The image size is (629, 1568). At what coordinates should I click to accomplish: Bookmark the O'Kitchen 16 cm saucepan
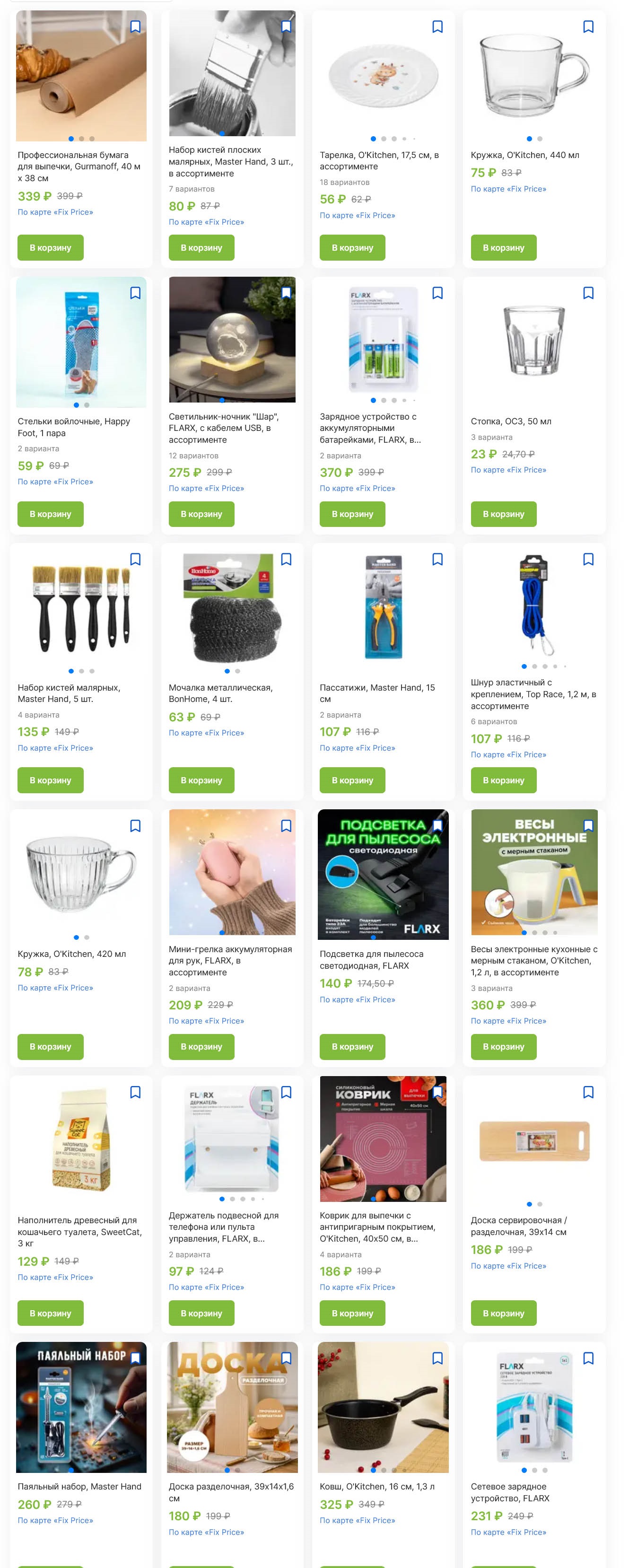(x=437, y=1358)
